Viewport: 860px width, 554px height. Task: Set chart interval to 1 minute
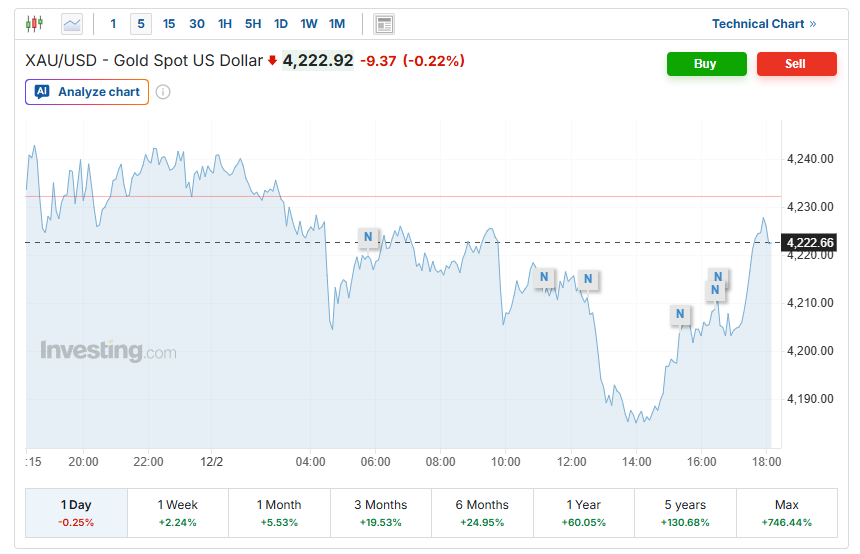113,24
